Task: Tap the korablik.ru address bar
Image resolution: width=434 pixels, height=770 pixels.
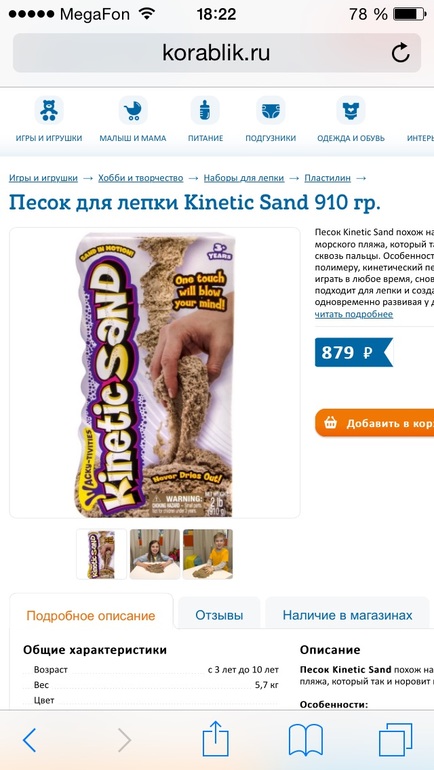Action: coord(217,53)
